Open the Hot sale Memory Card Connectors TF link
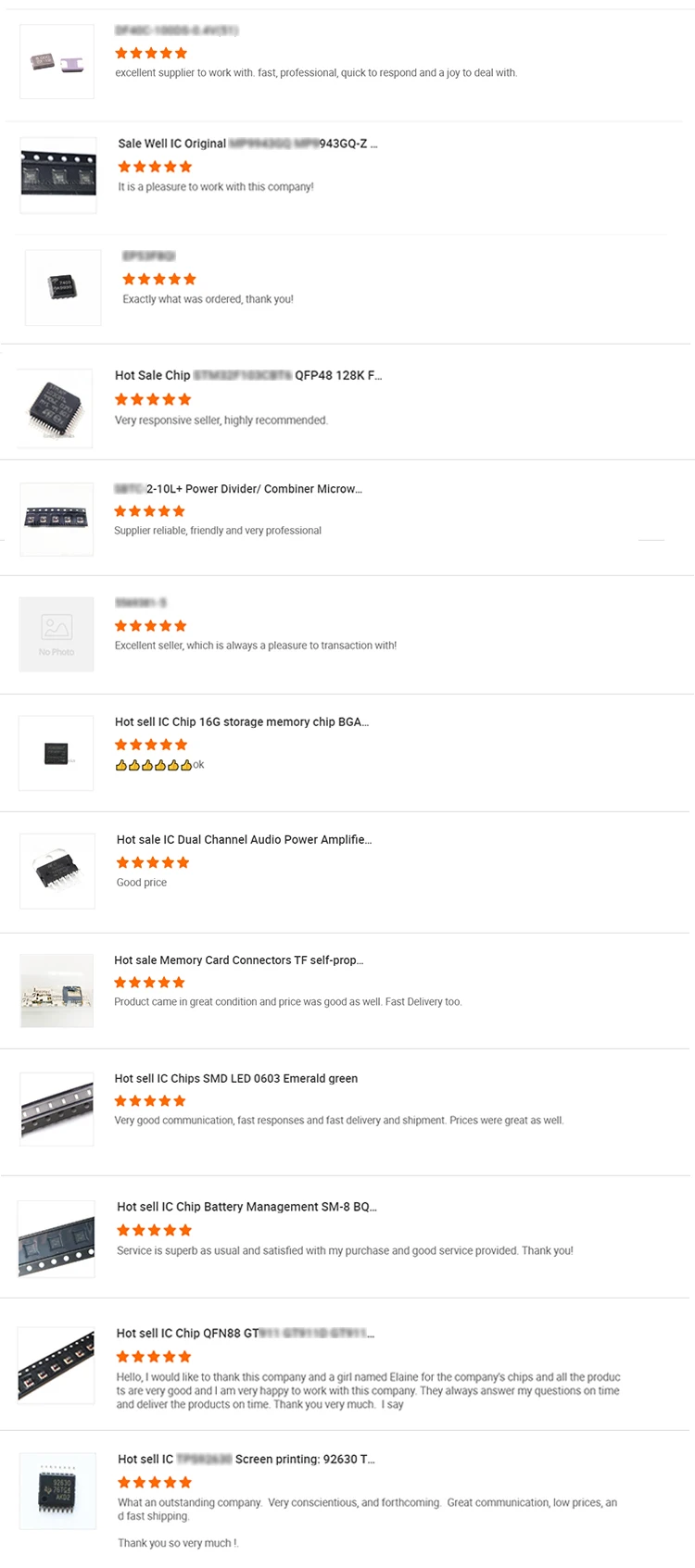695x1568 pixels. point(238,960)
